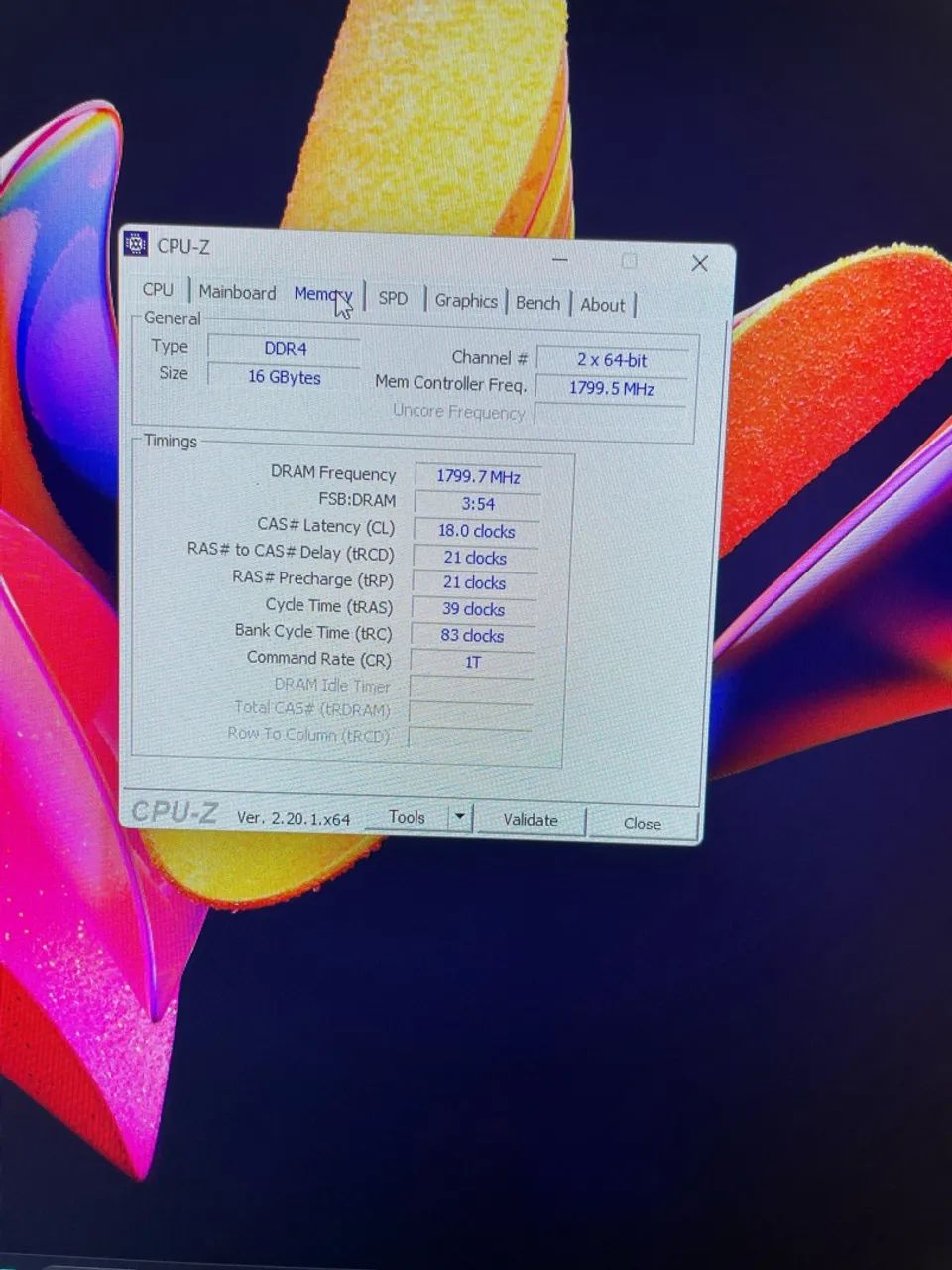952x1270 pixels.
Task: Click the RAS# Precharge (tRP) value field
Action: 474,583
